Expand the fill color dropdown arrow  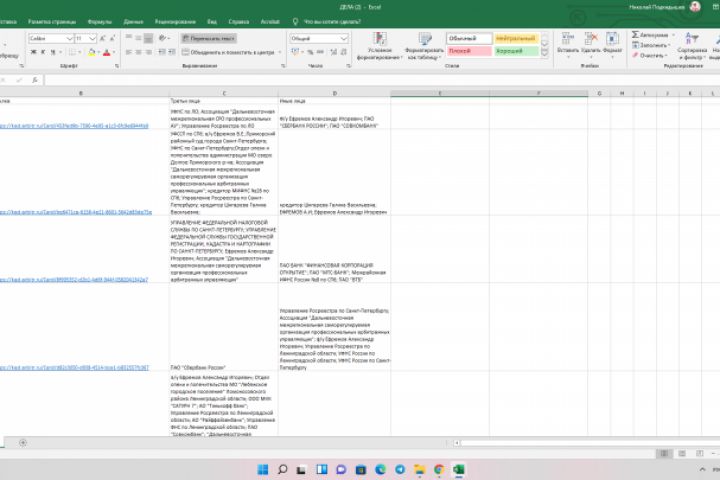tap(98, 52)
